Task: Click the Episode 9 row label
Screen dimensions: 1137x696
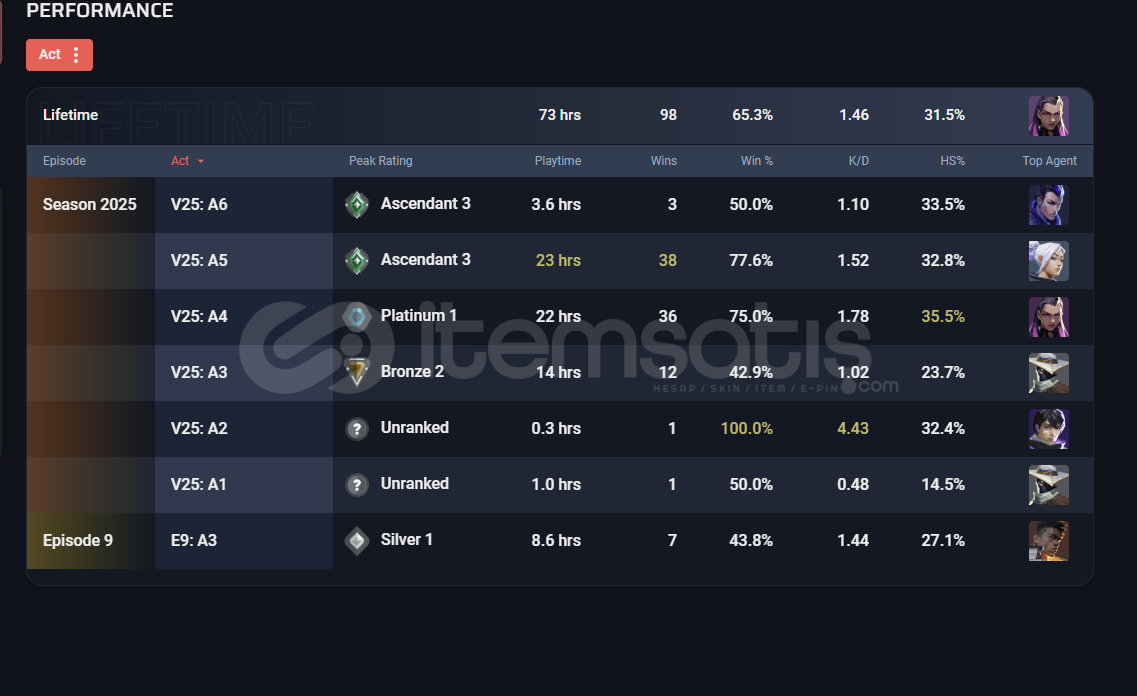Action: 78,541
